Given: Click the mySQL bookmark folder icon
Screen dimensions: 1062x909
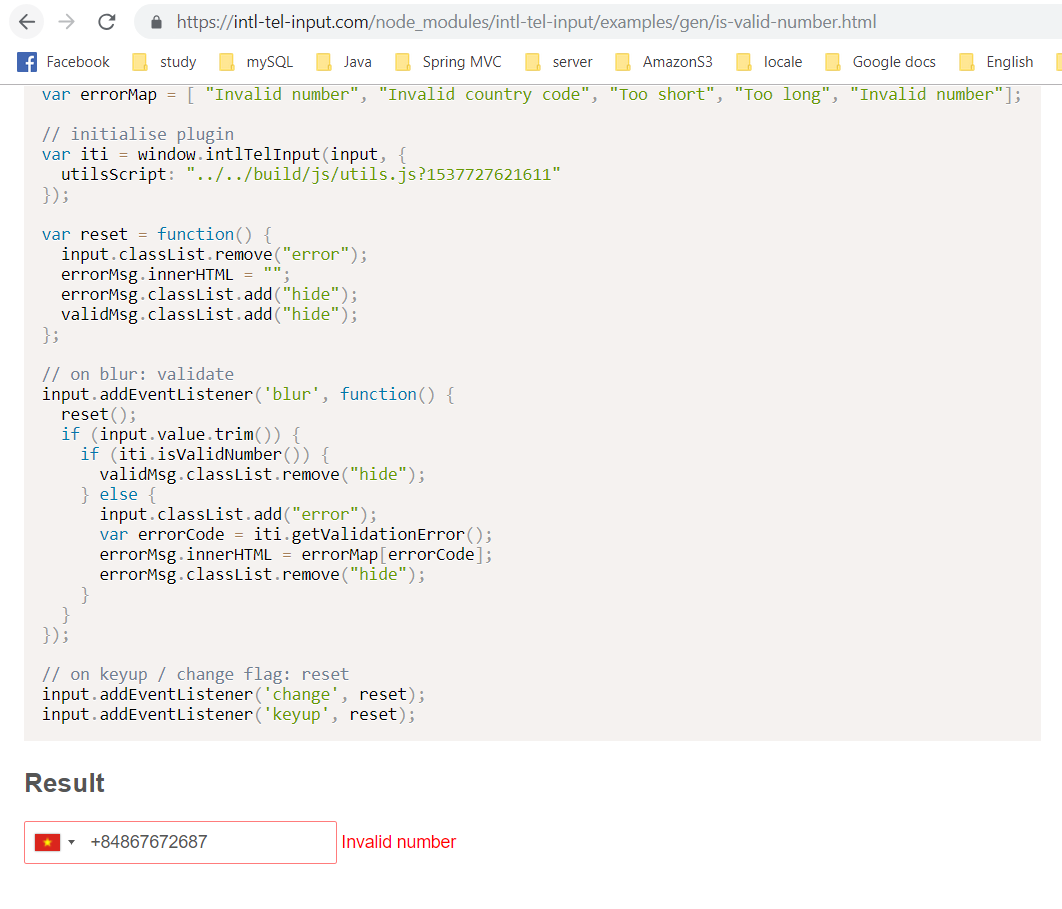Looking at the screenshot, I should point(226,61).
